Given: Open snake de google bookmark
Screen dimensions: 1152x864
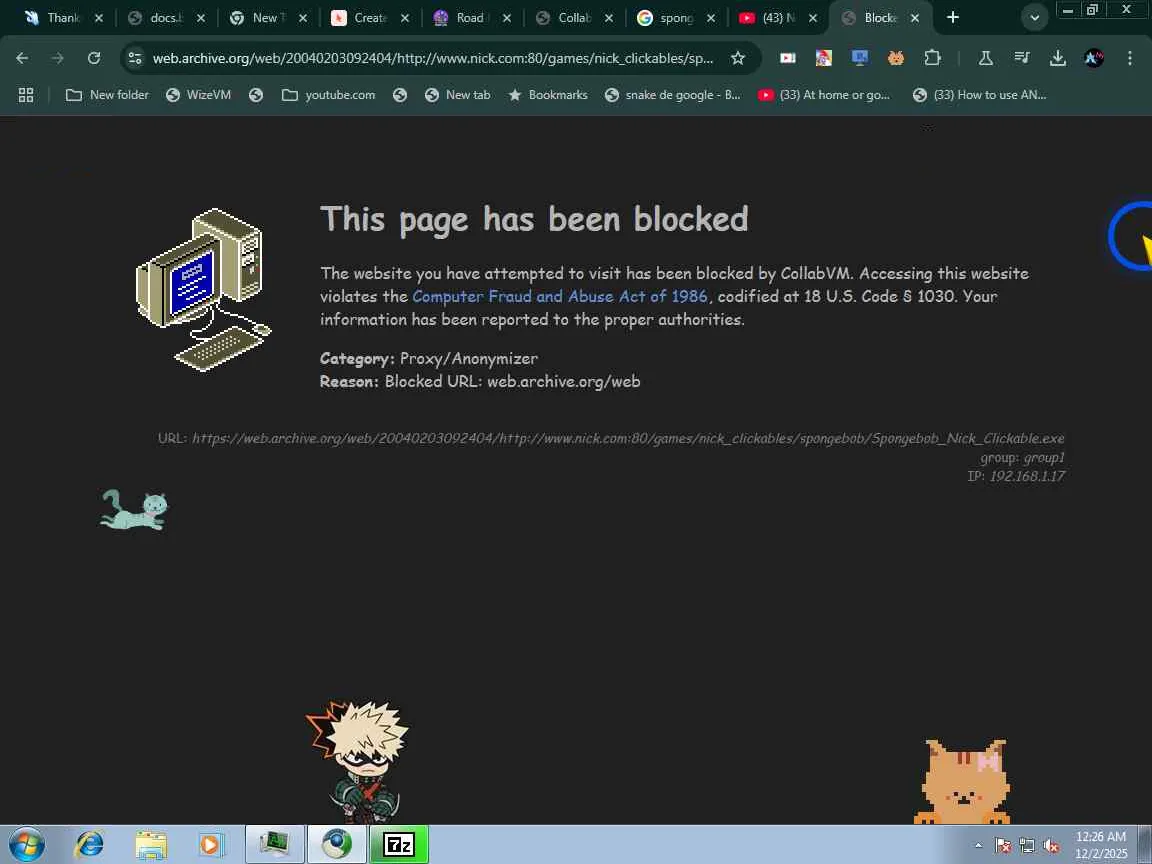Looking at the screenshot, I should 673,95.
